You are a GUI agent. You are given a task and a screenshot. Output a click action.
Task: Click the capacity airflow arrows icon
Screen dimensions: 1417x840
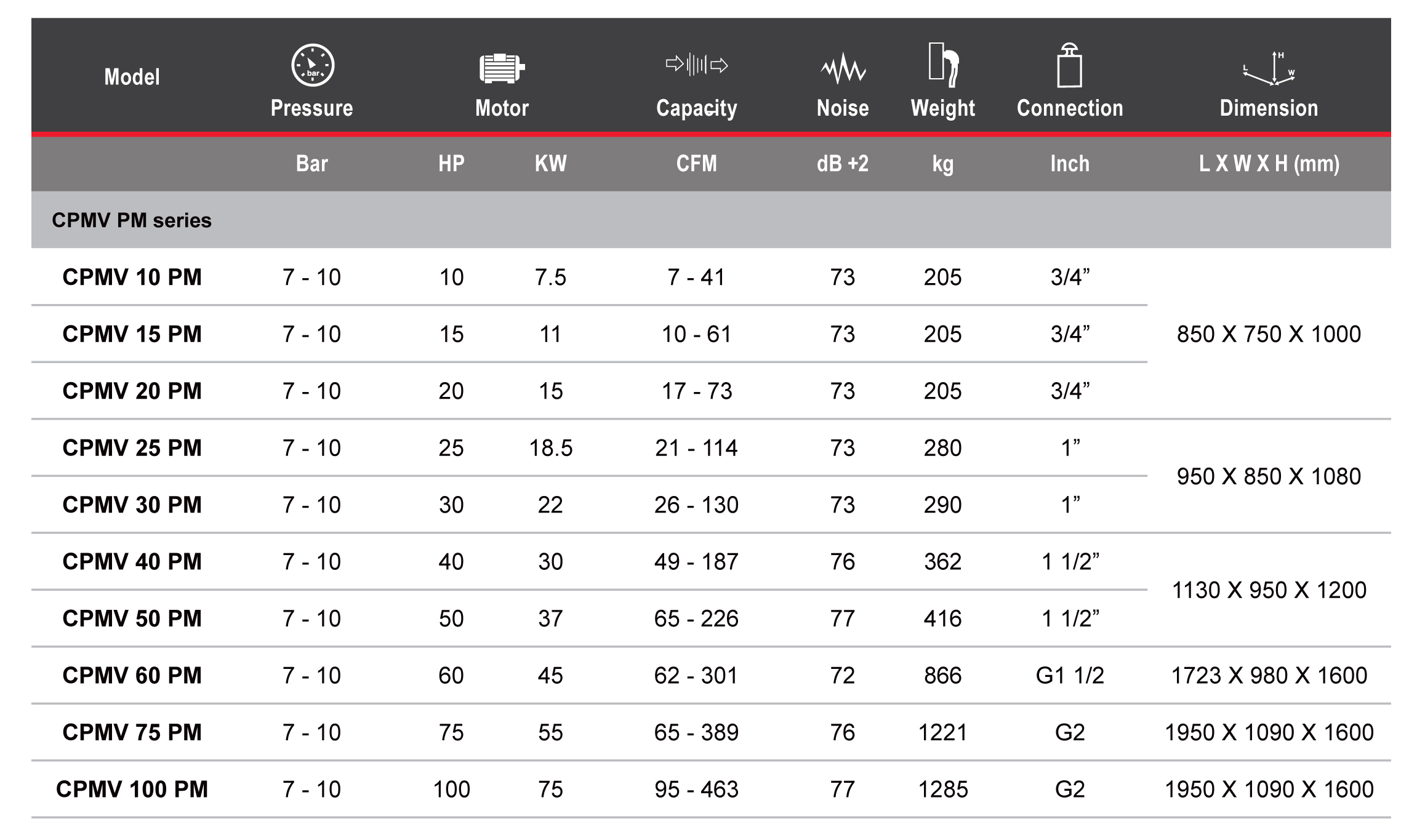[x=697, y=64]
